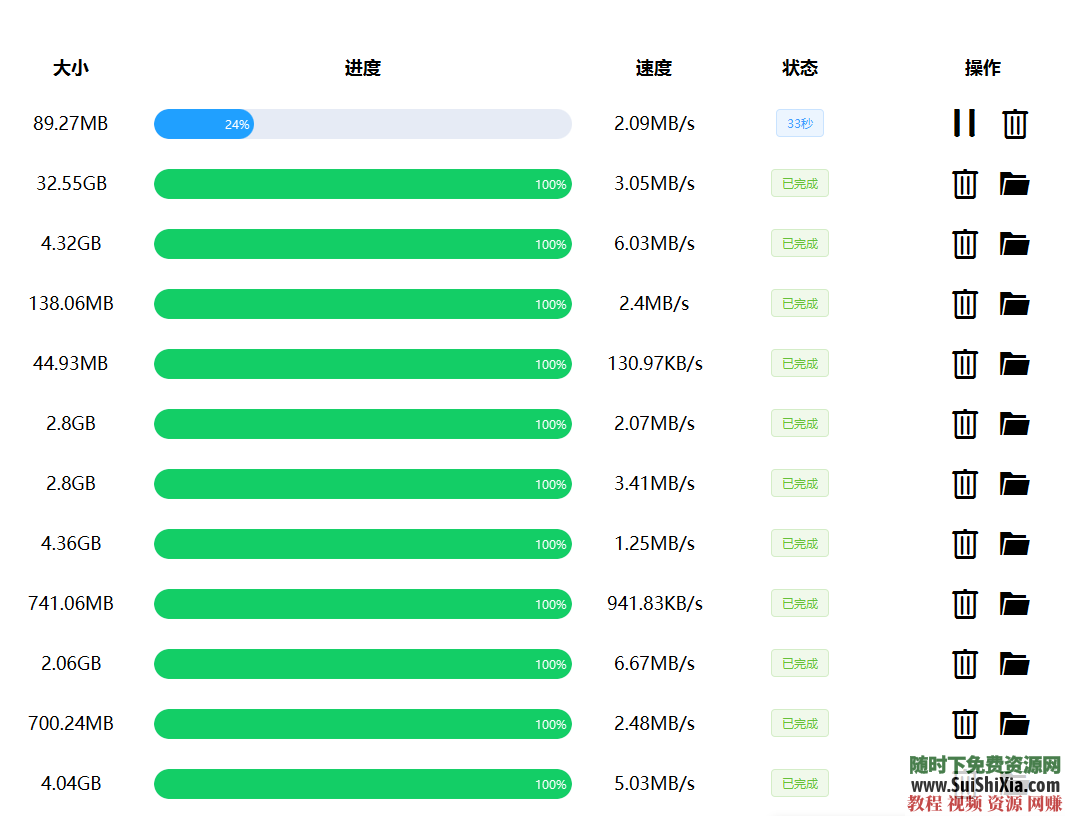Image resolution: width=1065 pixels, height=816 pixels.
Task: Pause the 89.27MB download
Action: coord(964,124)
